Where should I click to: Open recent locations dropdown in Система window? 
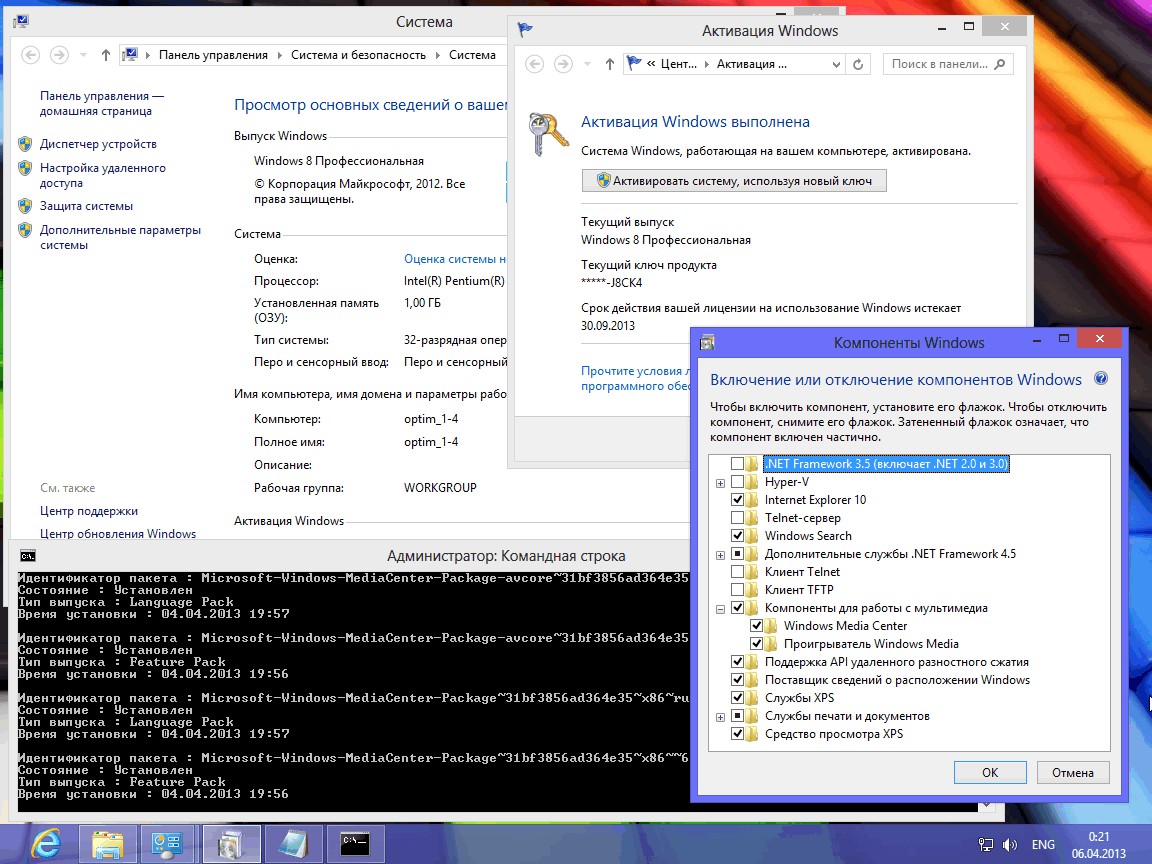pyautogui.click(x=83, y=55)
